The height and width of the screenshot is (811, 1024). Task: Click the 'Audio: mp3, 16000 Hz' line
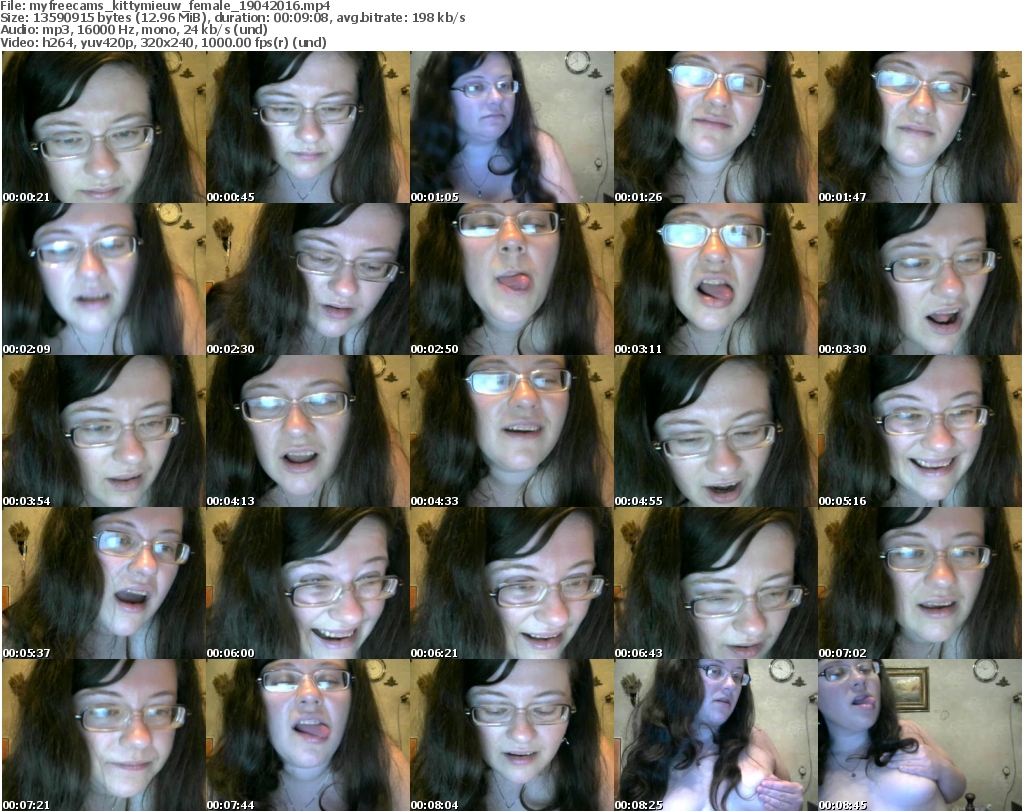pos(134,30)
